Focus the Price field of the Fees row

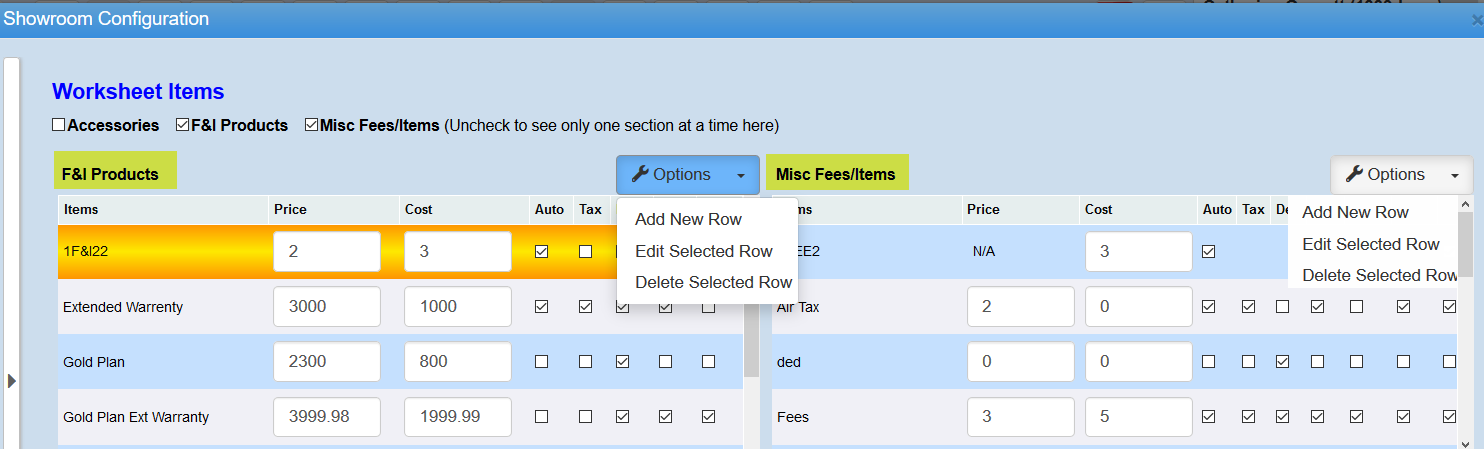click(x=1020, y=417)
